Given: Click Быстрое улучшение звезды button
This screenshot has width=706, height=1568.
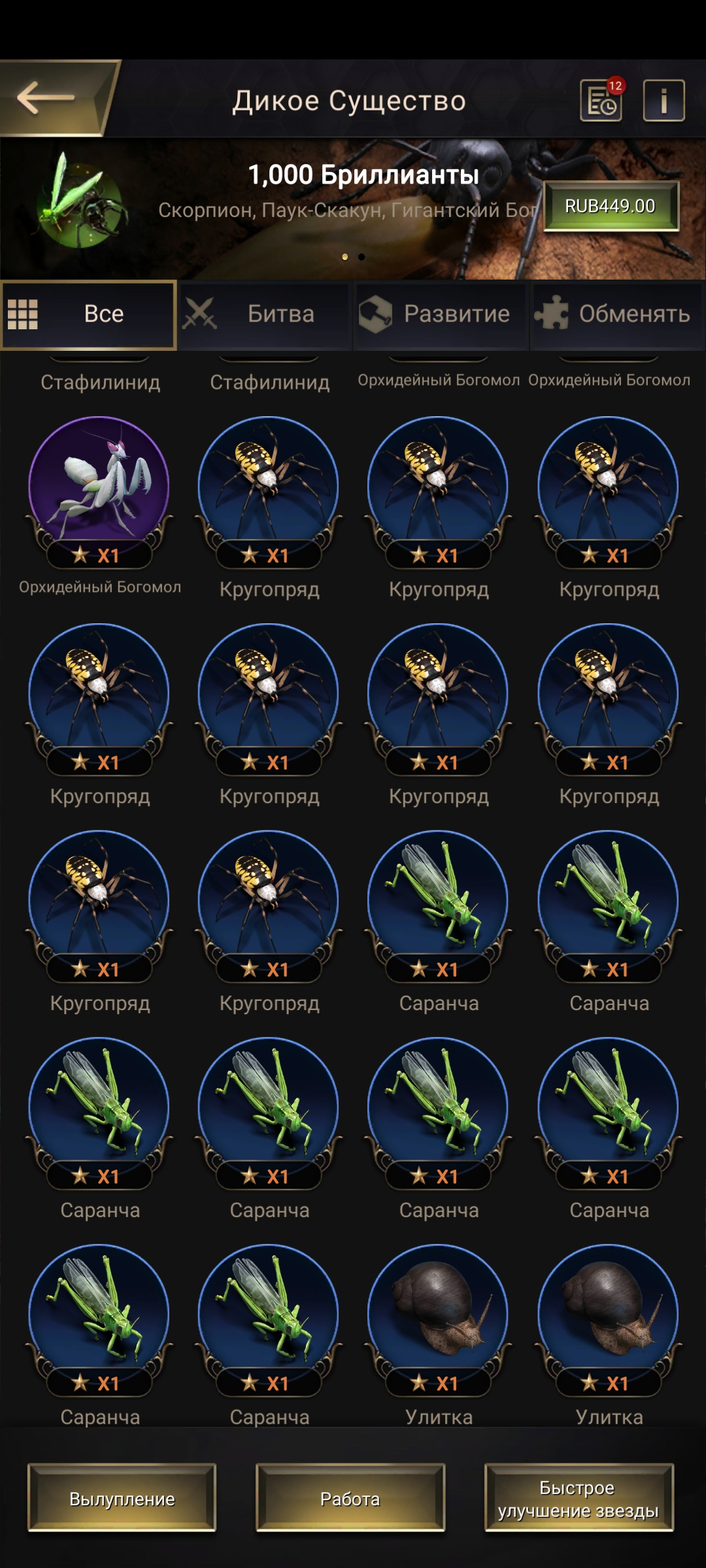Looking at the screenshot, I should [x=579, y=1498].
